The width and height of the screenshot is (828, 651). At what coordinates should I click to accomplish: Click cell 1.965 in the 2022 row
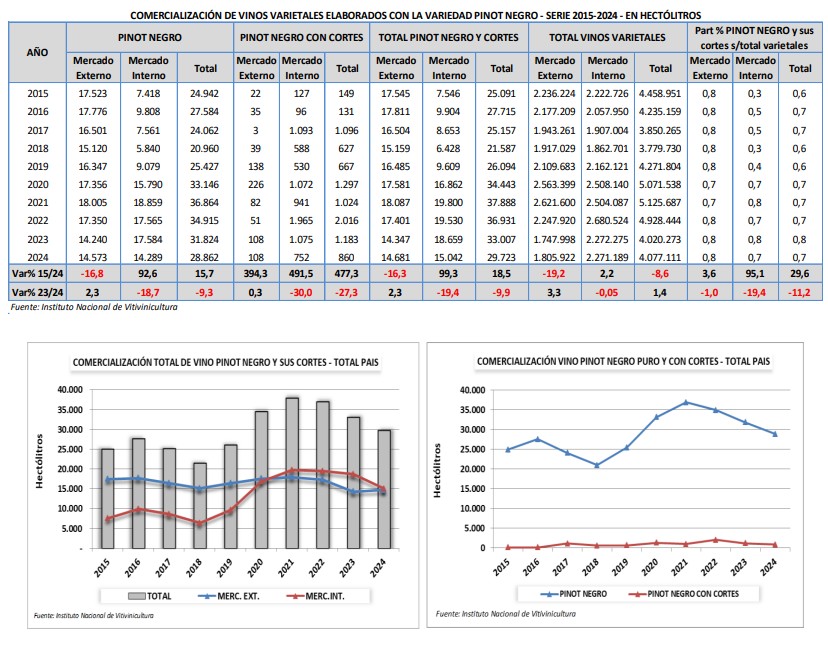[x=301, y=221]
